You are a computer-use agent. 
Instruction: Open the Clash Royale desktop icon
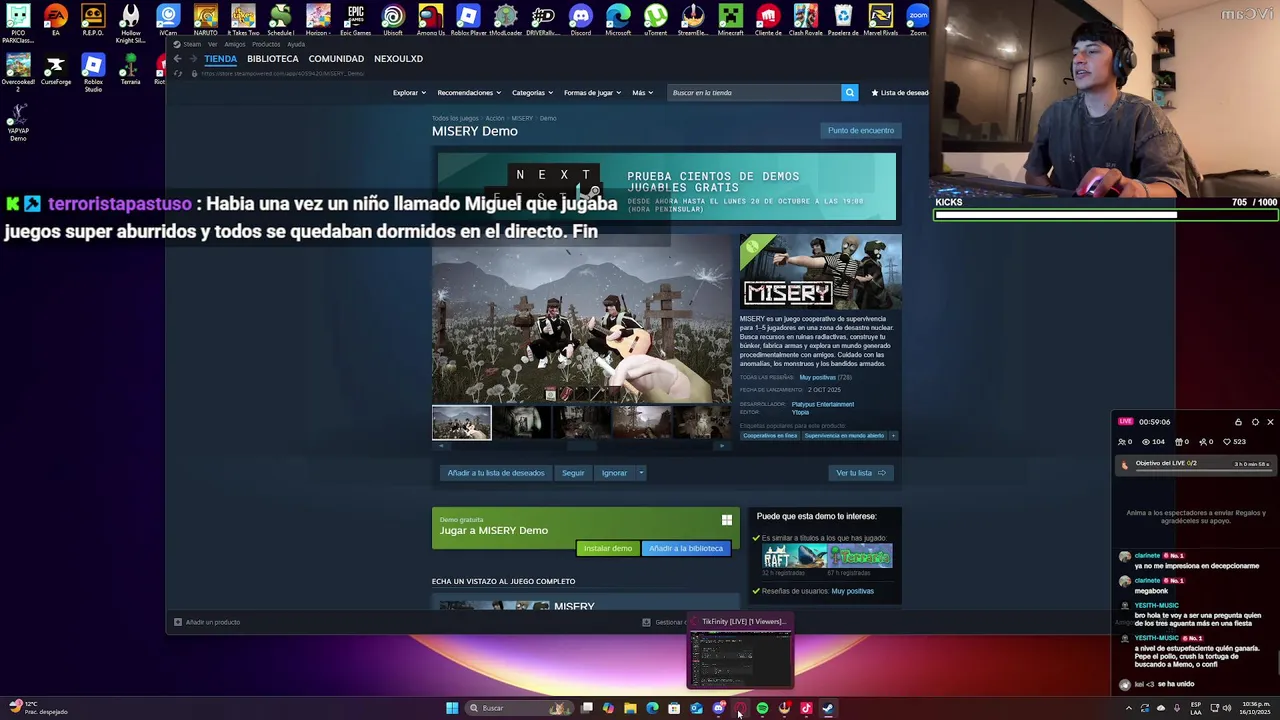pyautogui.click(x=805, y=20)
